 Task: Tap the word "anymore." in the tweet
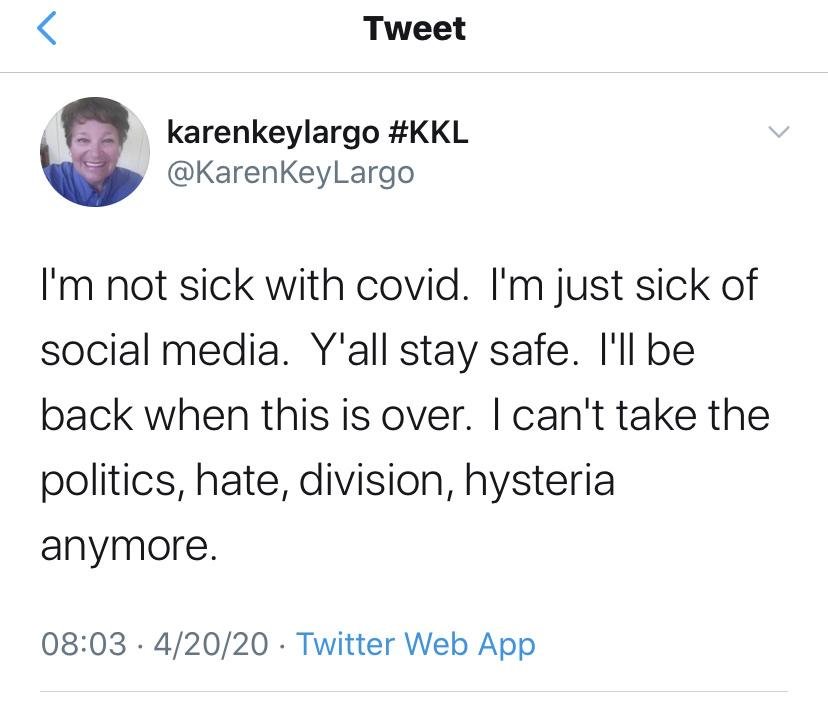point(128,545)
